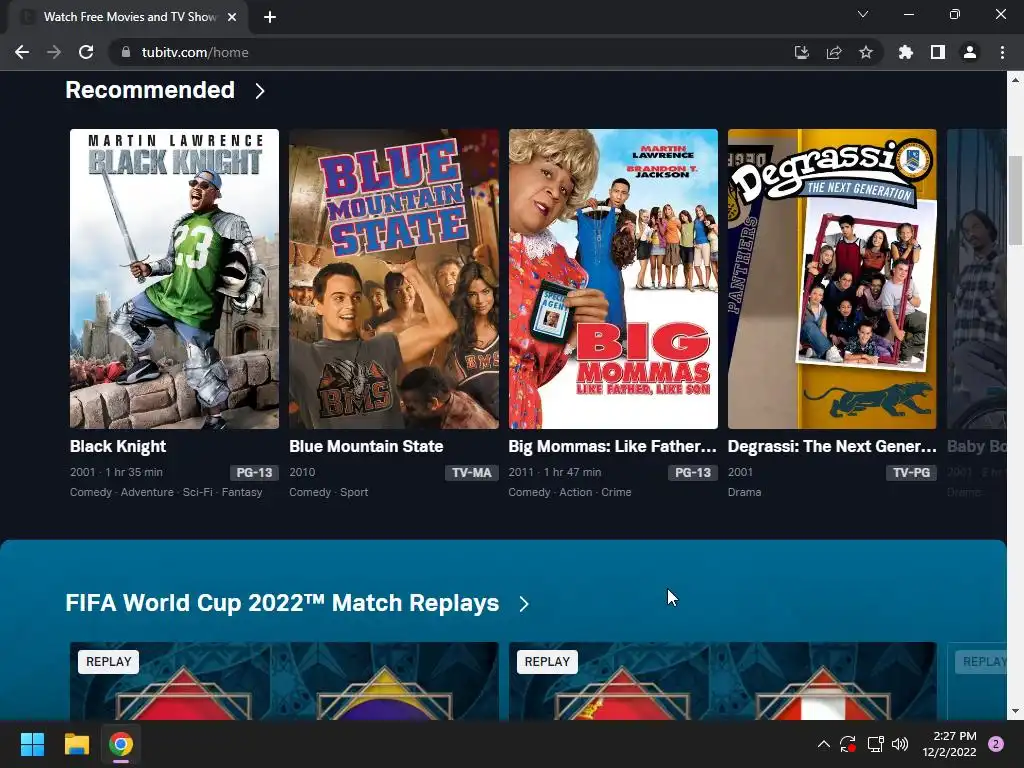
Task: Open the Degrassi Next Generation poster
Action: pyautogui.click(x=832, y=279)
